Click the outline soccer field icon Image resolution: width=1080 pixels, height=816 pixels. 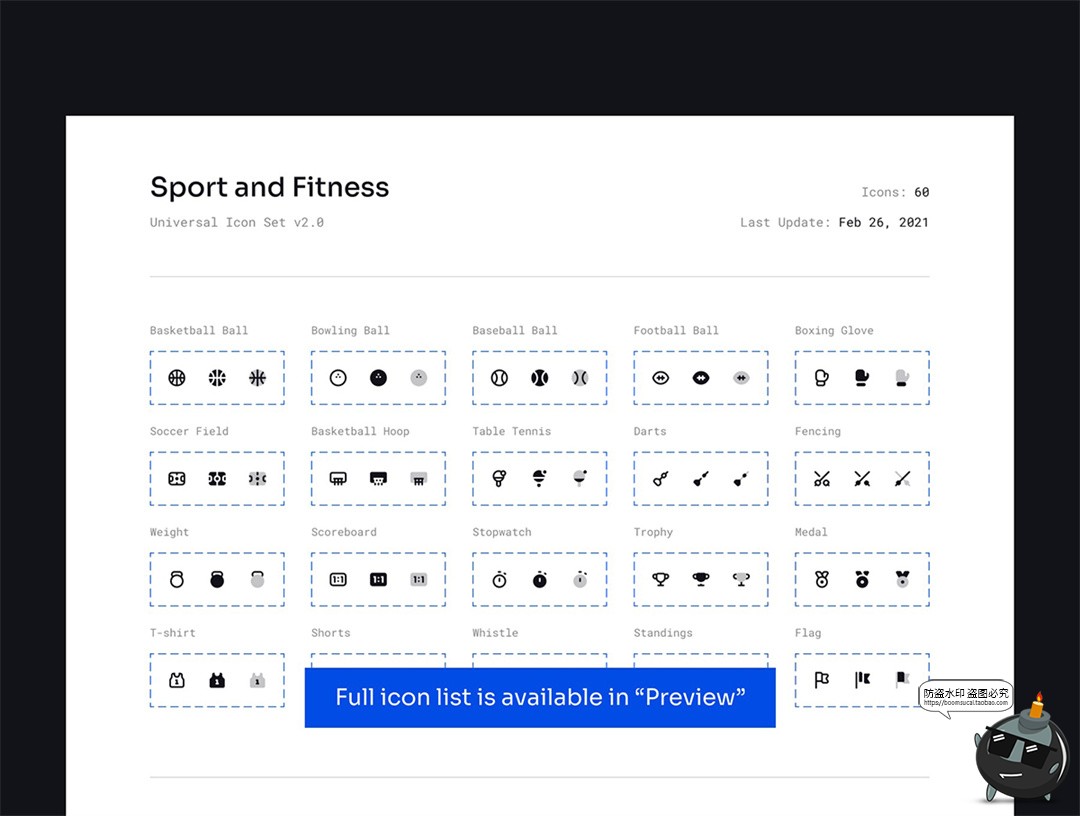coord(177,479)
